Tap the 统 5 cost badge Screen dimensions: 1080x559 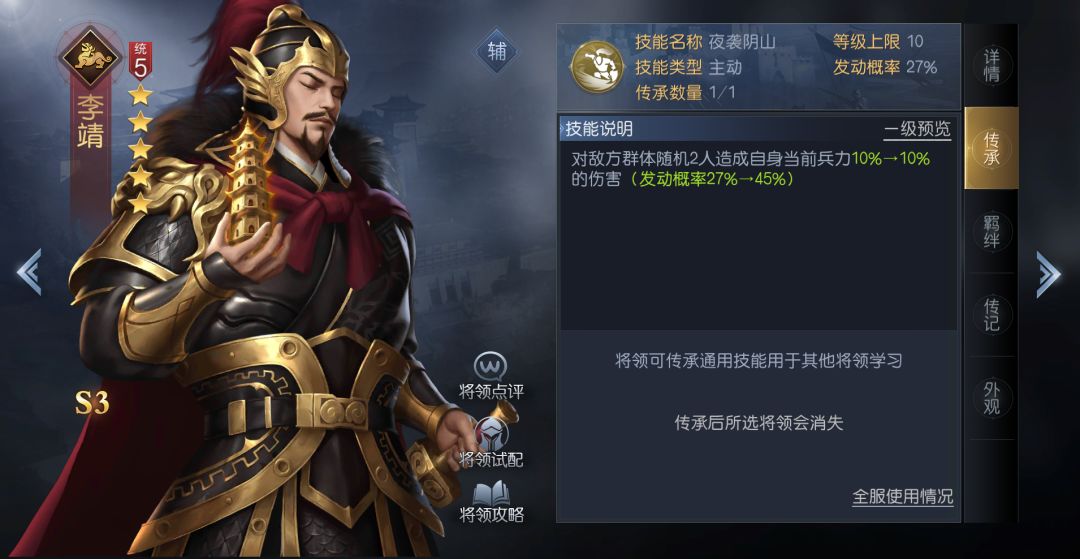pos(141,62)
